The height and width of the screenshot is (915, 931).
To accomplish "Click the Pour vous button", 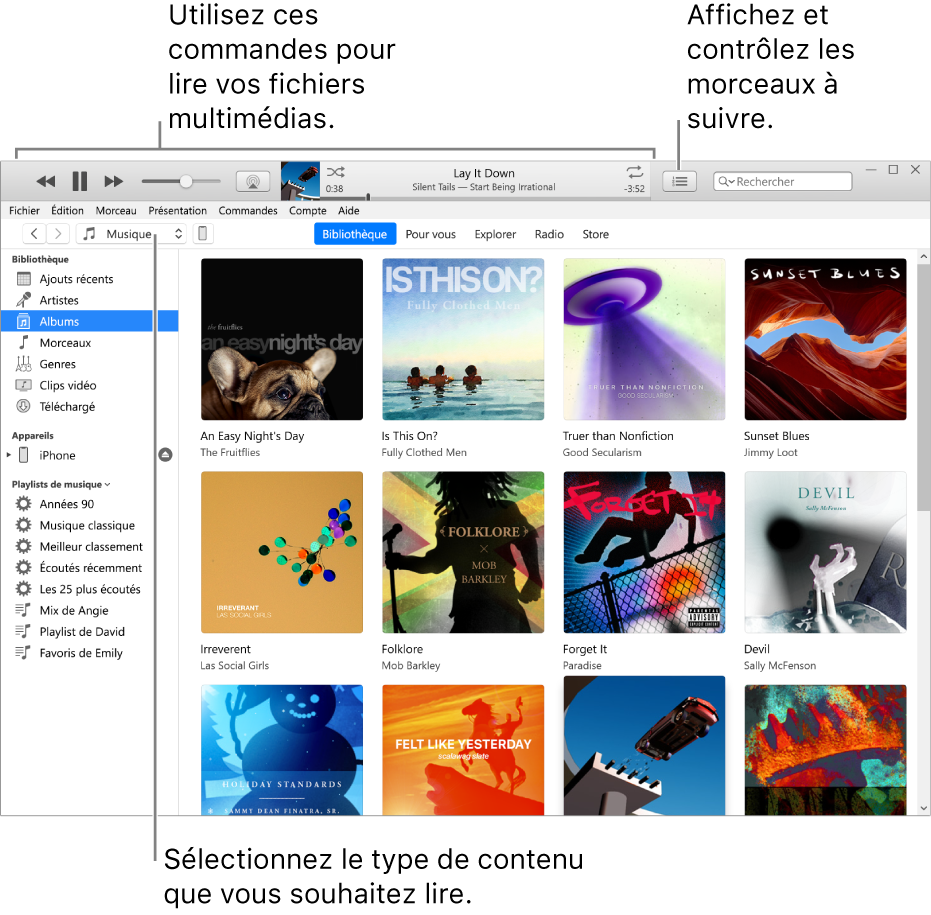I will 431,233.
